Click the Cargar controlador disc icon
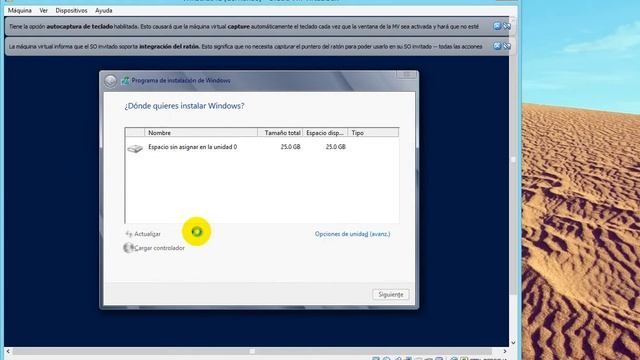 [129, 247]
